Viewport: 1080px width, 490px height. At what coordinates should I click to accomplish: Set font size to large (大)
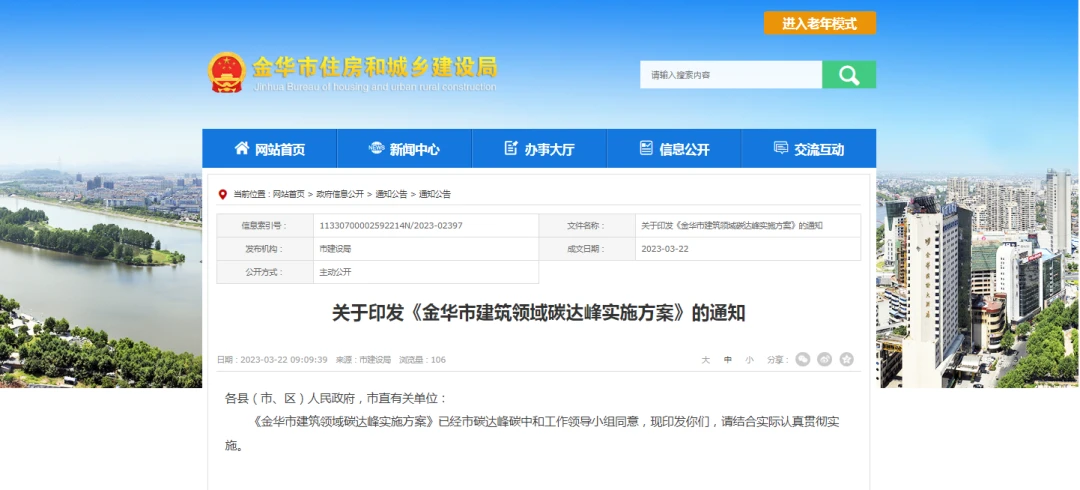pyautogui.click(x=705, y=360)
